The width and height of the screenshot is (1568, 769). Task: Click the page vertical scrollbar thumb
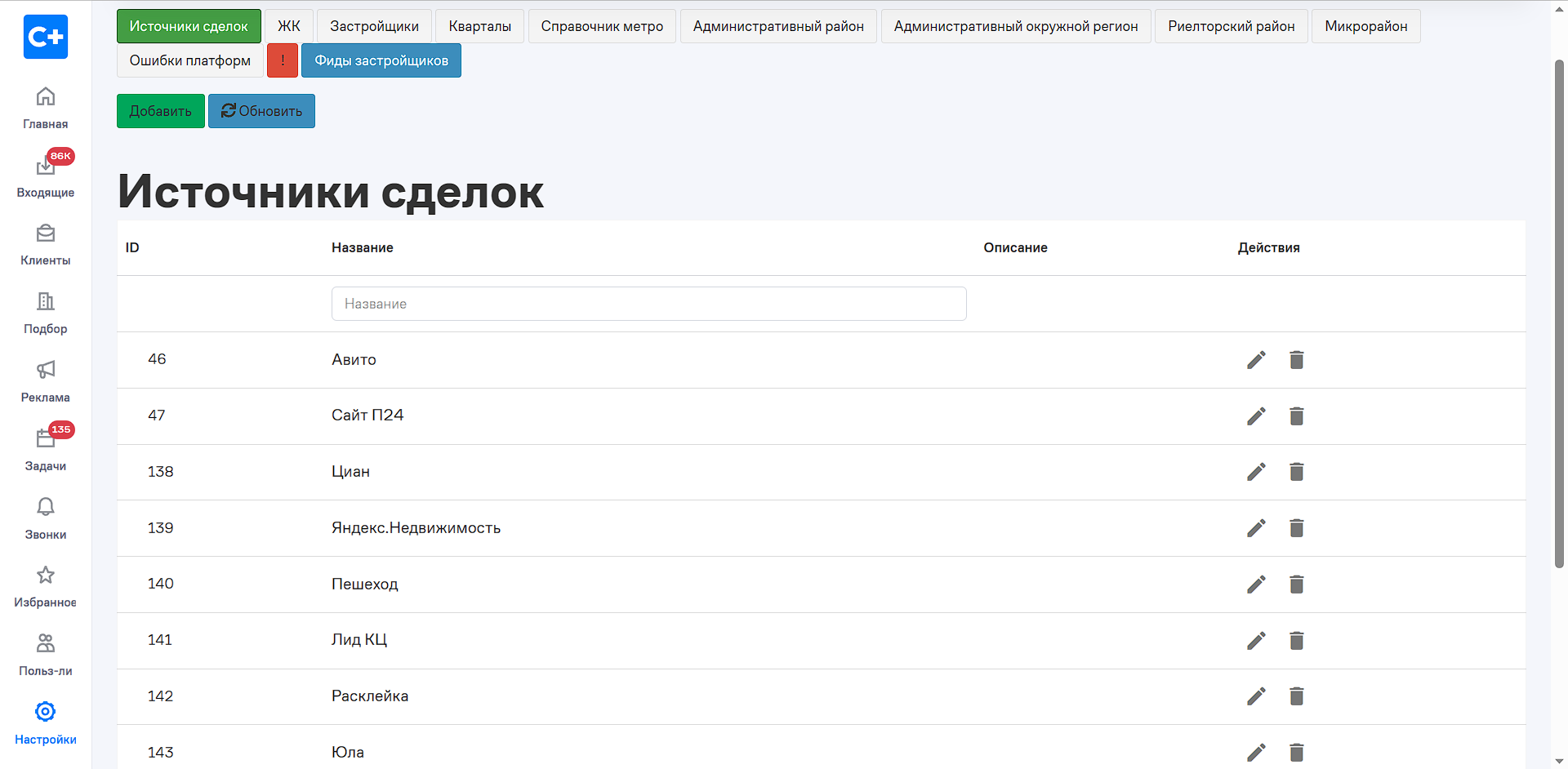coord(1559,313)
